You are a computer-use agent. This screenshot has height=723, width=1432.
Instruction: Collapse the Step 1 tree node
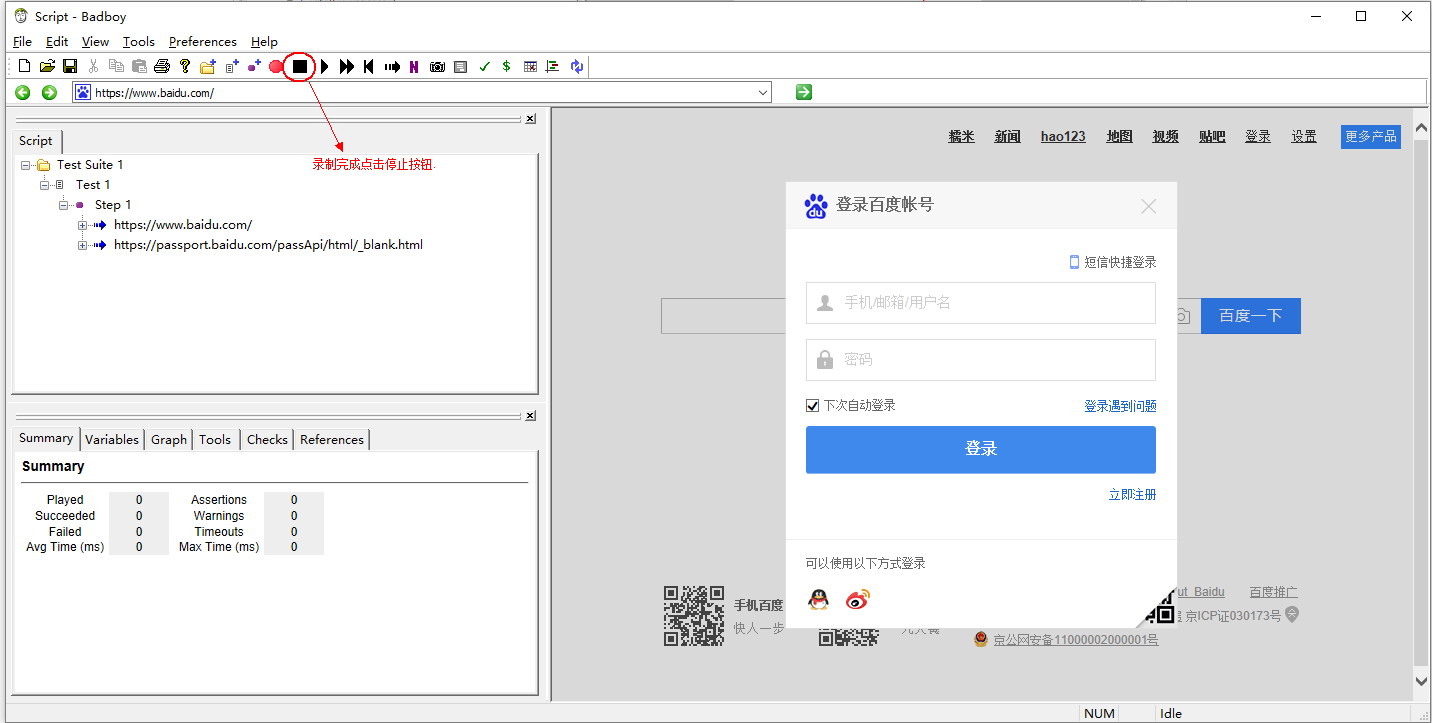pyautogui.click(x=64, y=205)
